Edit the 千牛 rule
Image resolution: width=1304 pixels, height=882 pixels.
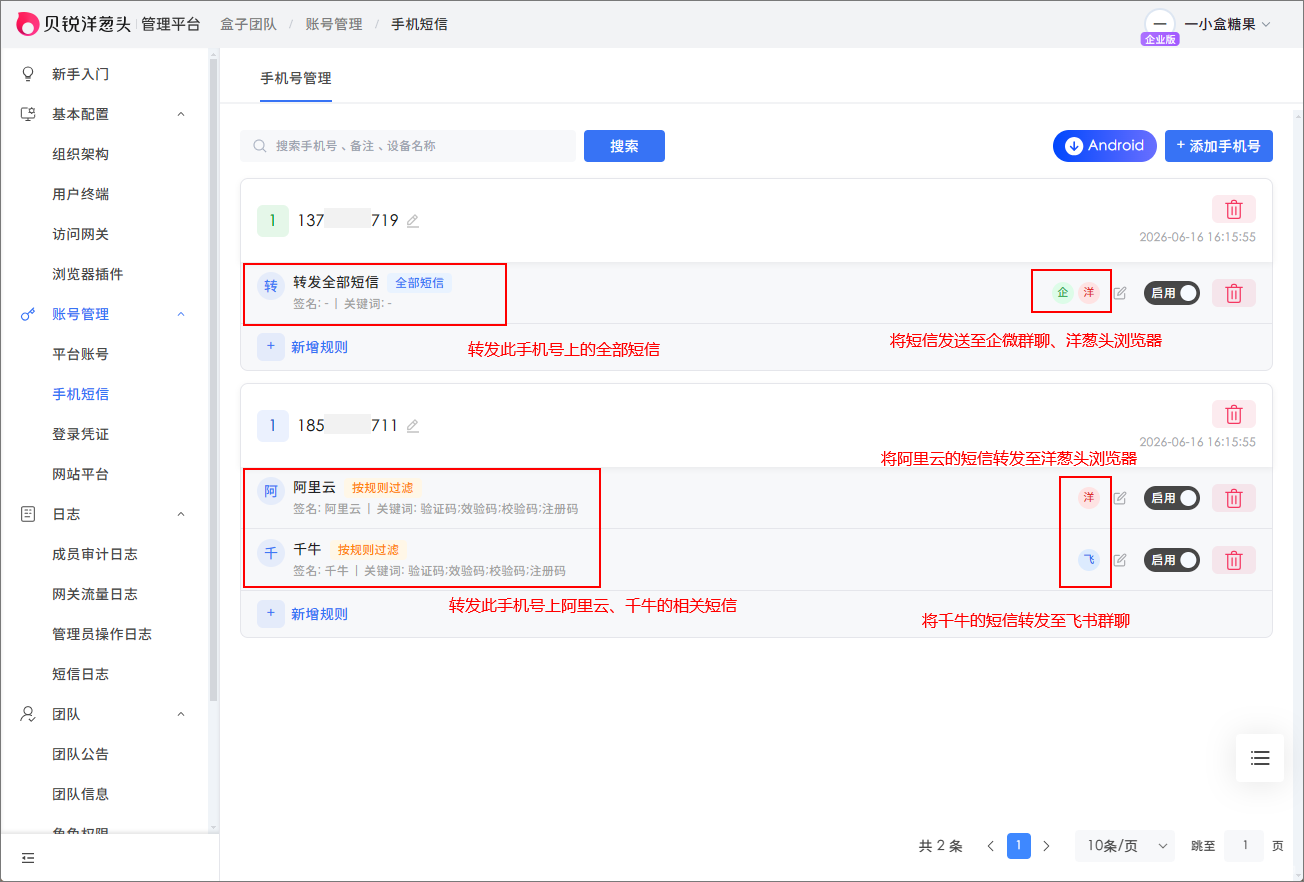click(x=1120, y=560)
